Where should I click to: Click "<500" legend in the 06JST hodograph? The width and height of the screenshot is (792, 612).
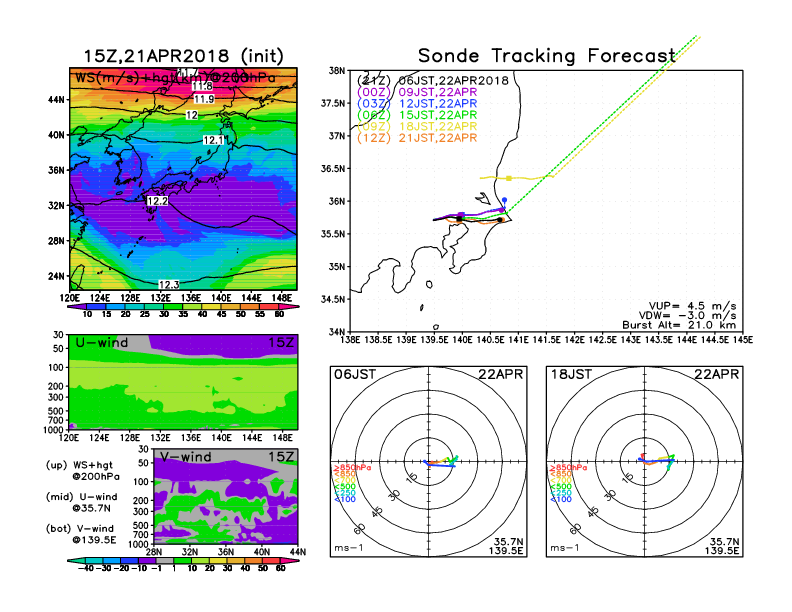[x=344, y=487]
